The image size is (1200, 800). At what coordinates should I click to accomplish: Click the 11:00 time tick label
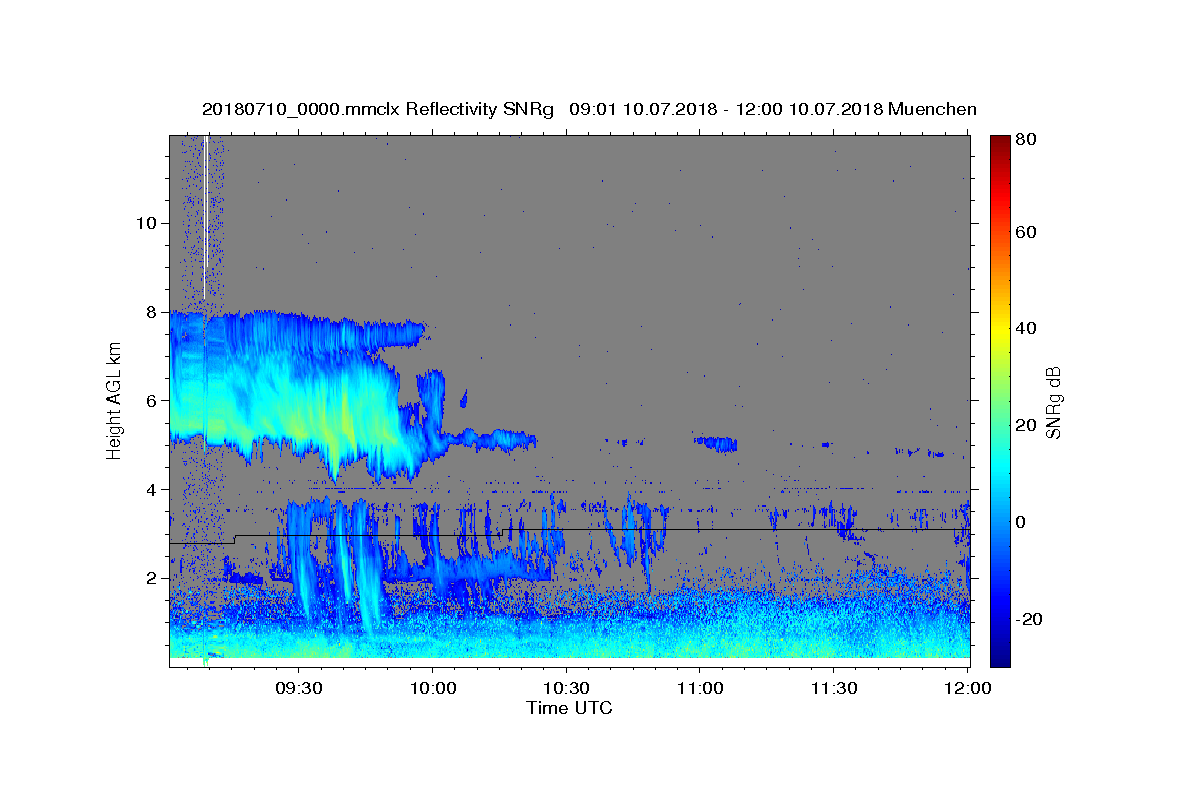click(700, 690)
